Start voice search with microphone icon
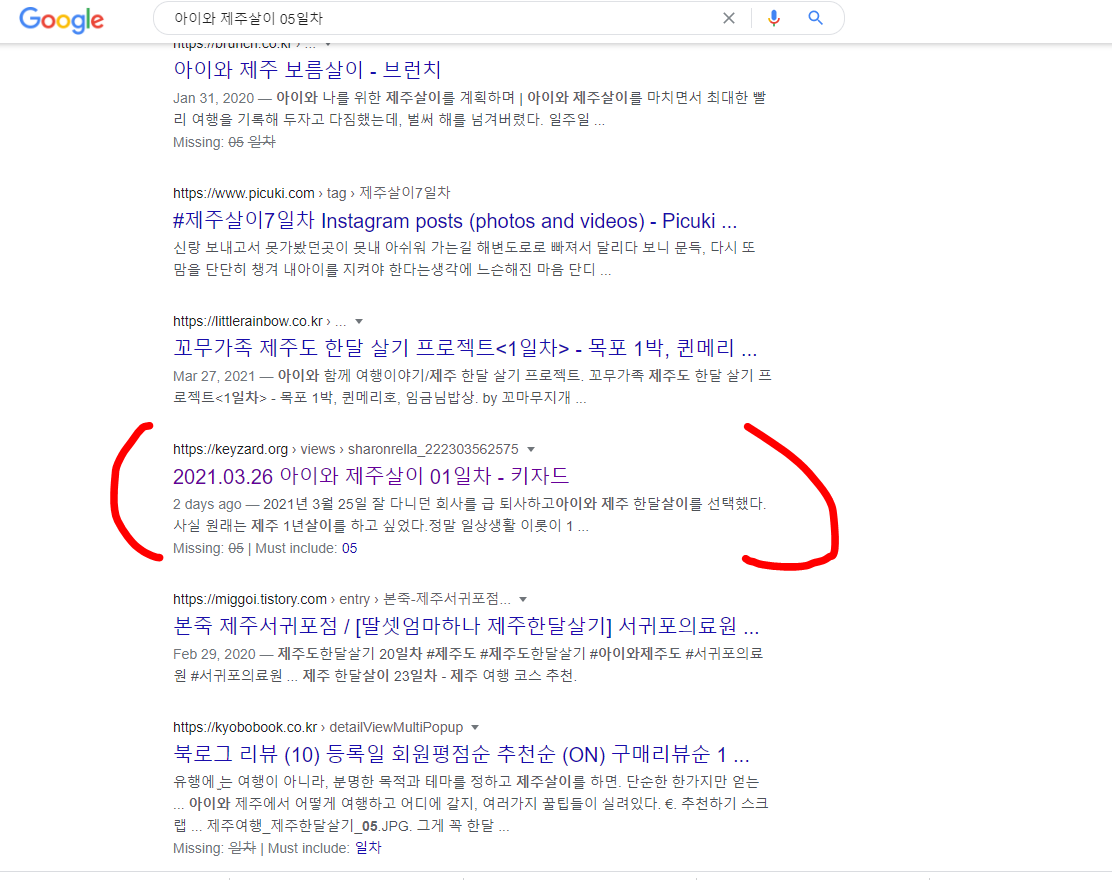The image size is (1112, 880). point(774,18)
